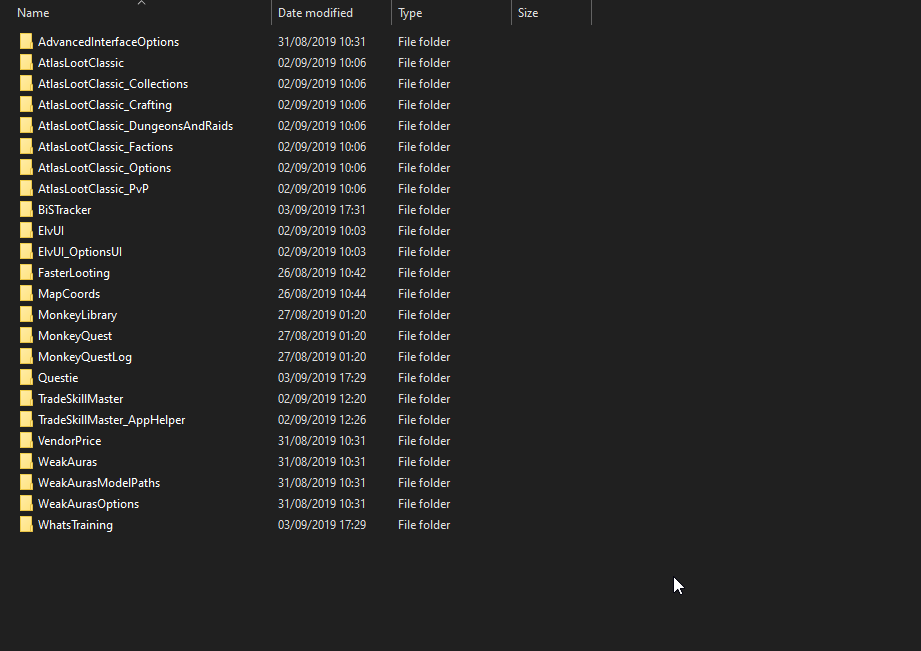Select the Questie folder name
This screenshot has height=651, width=921.
[x=58, y=378]
